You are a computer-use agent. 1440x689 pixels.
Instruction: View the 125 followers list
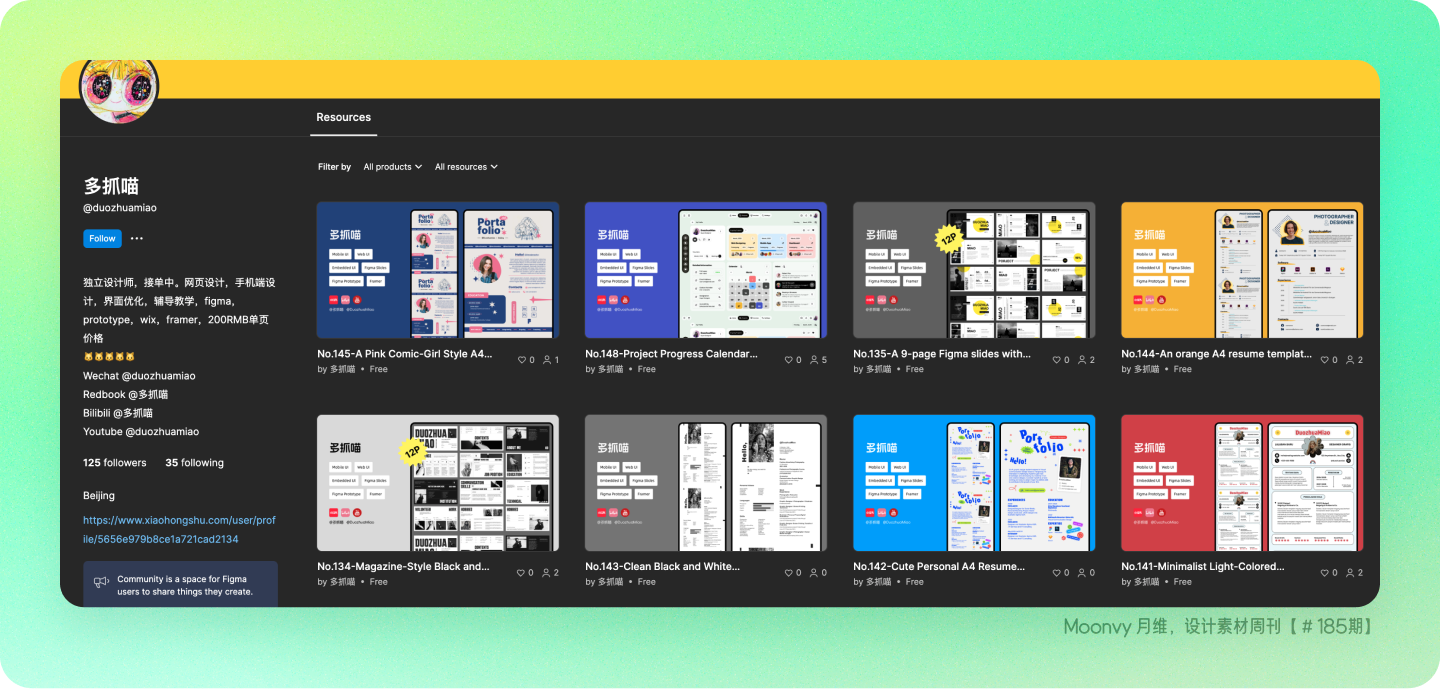[114, 463]
